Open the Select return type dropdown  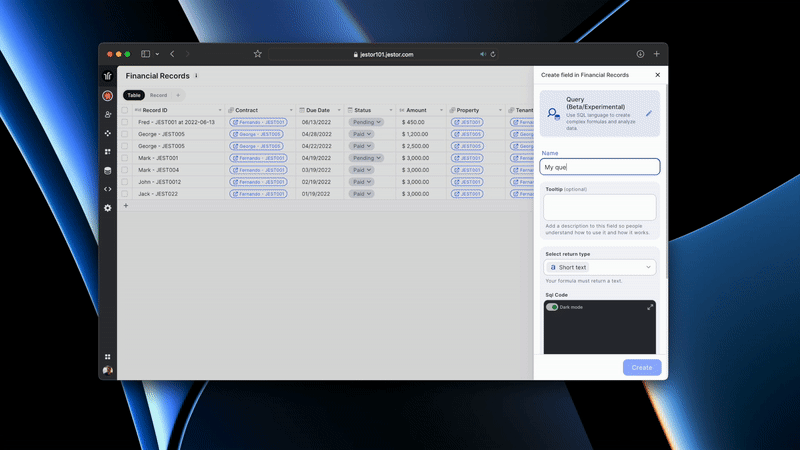pos(600,267)
